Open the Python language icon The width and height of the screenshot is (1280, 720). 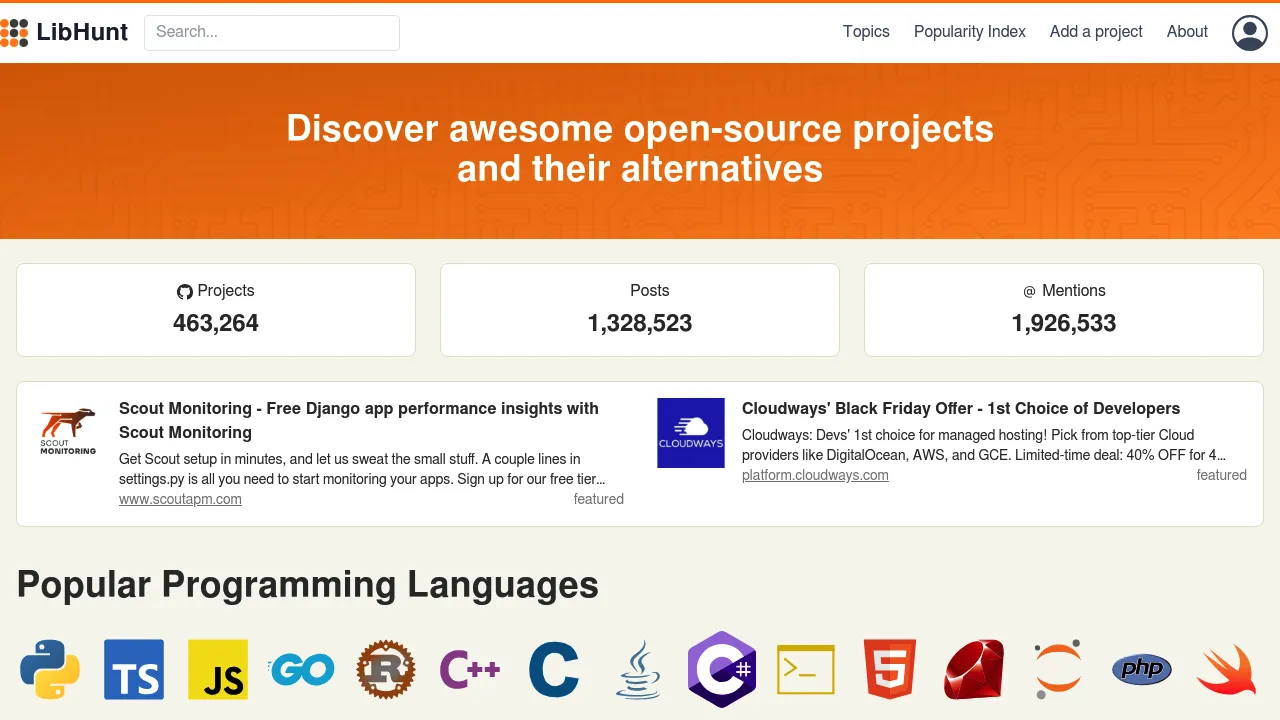click(50, 669)
